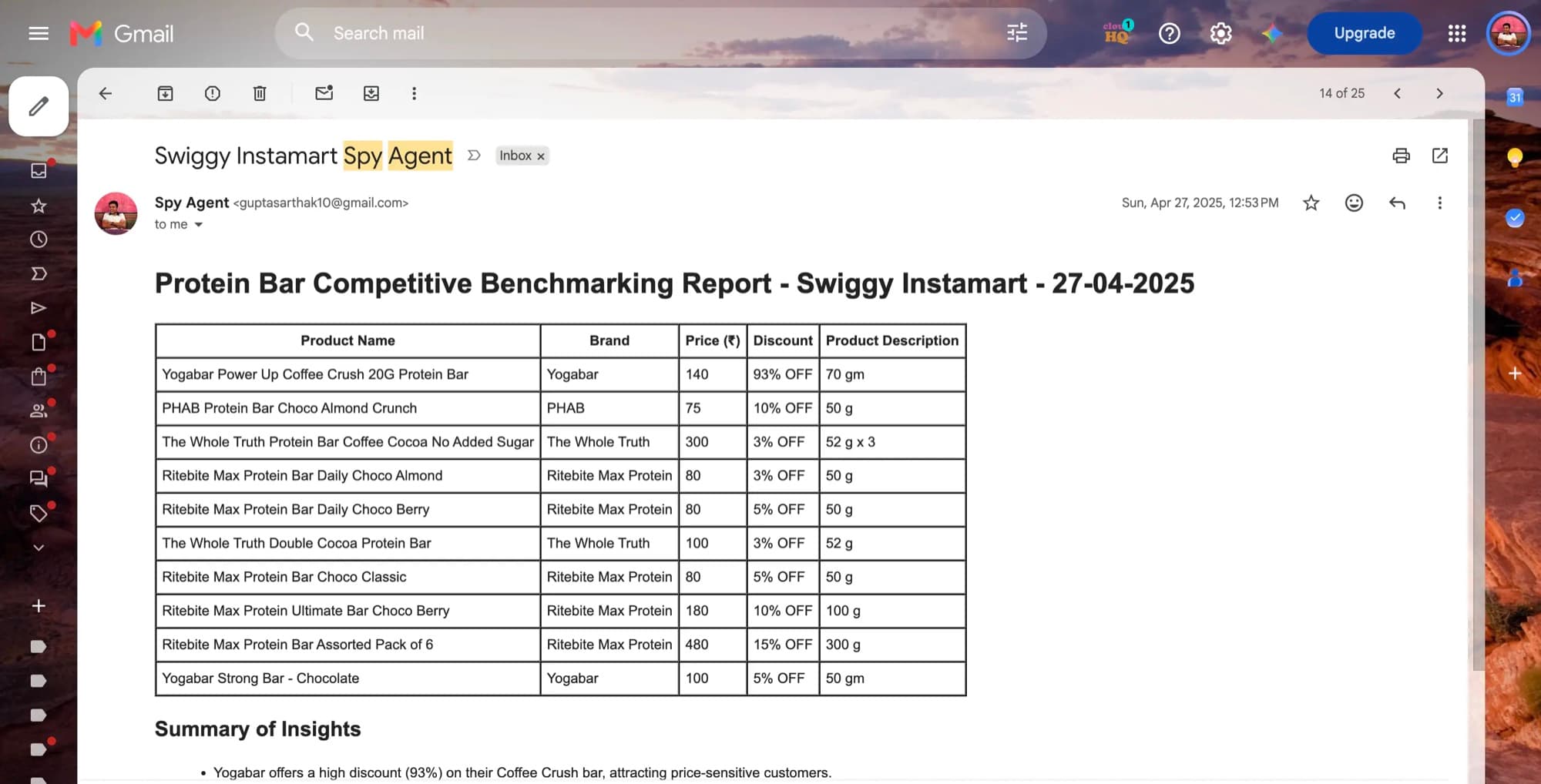Open the Promotions tag category
This screenshot has width=1541, height=784.
tap(39, 513)
